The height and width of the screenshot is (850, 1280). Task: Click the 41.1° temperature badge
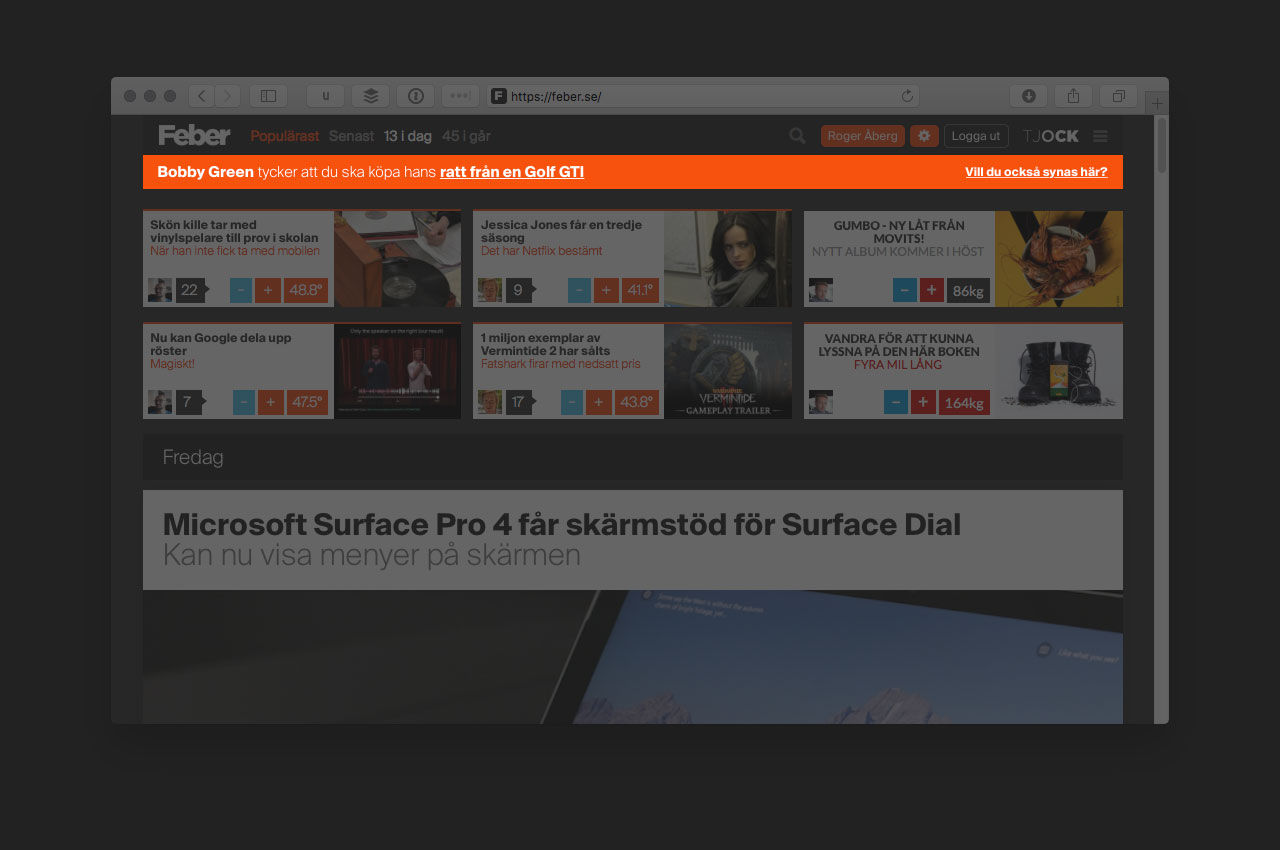tap(640, 290)
